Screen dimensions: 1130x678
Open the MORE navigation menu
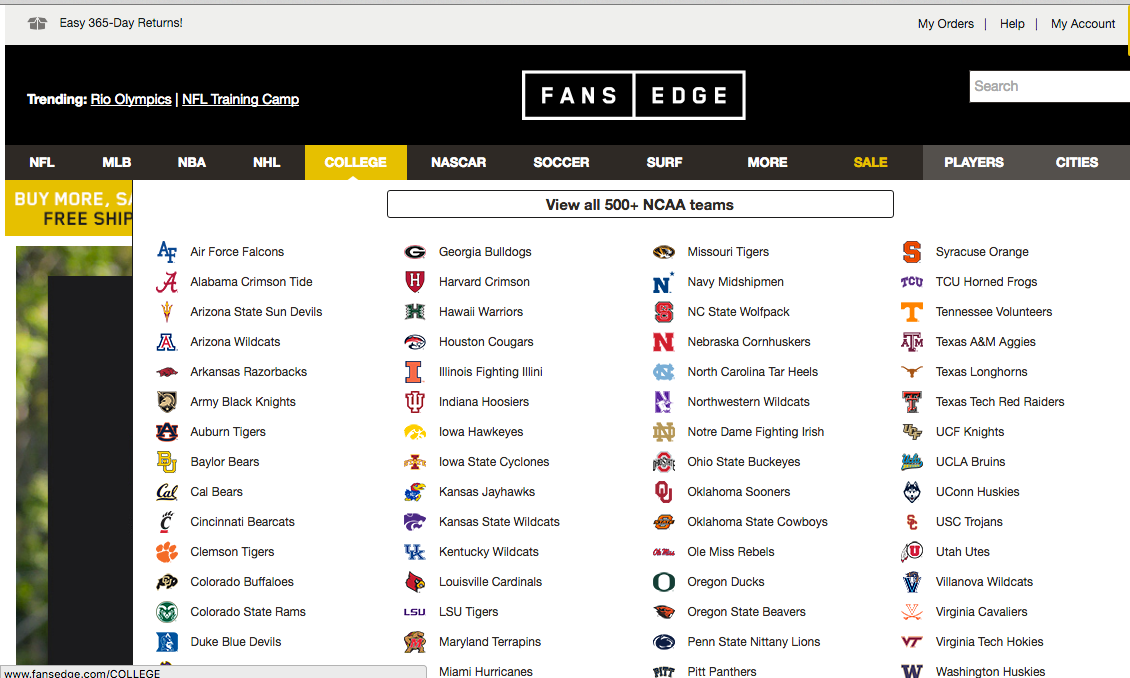[x=768, y=162]
